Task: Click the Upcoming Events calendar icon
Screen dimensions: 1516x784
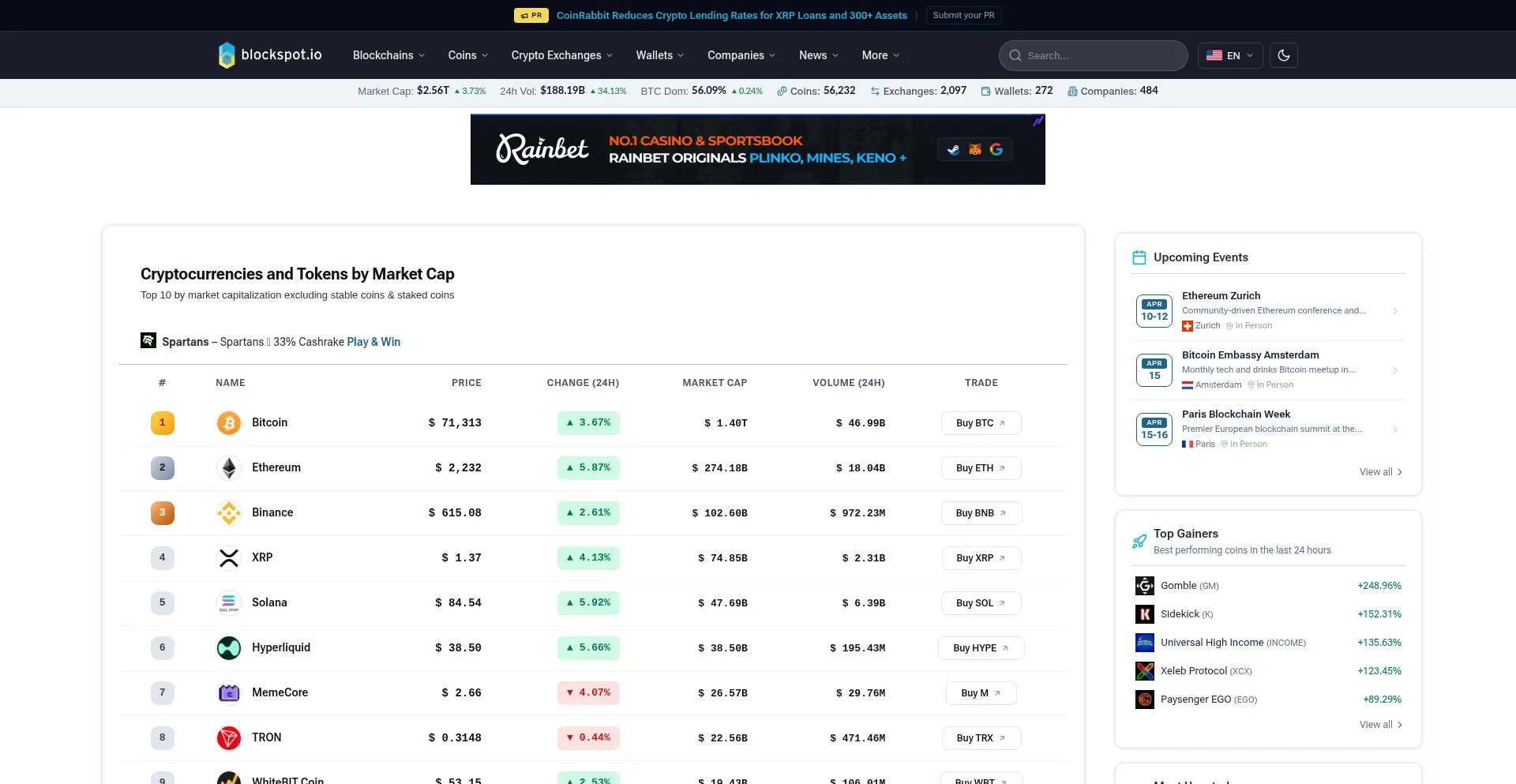Action: click(1139, 257)
